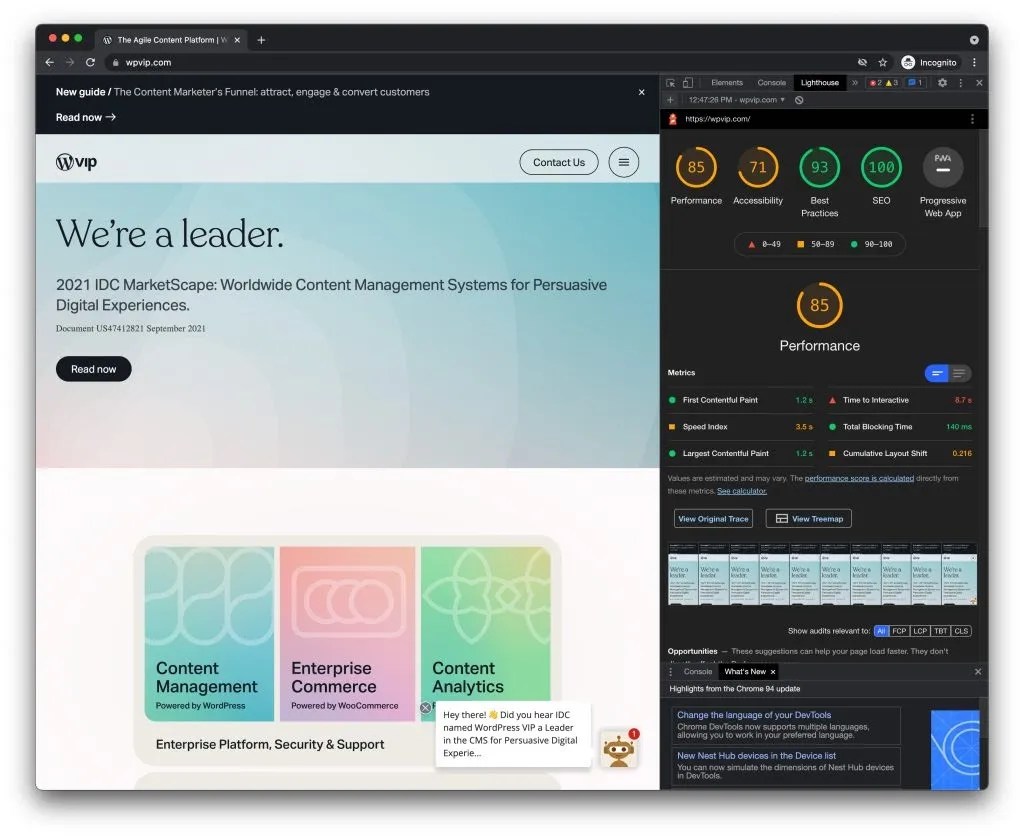Open a new browser tab
1024x837 pixels.
coord(261,40)
